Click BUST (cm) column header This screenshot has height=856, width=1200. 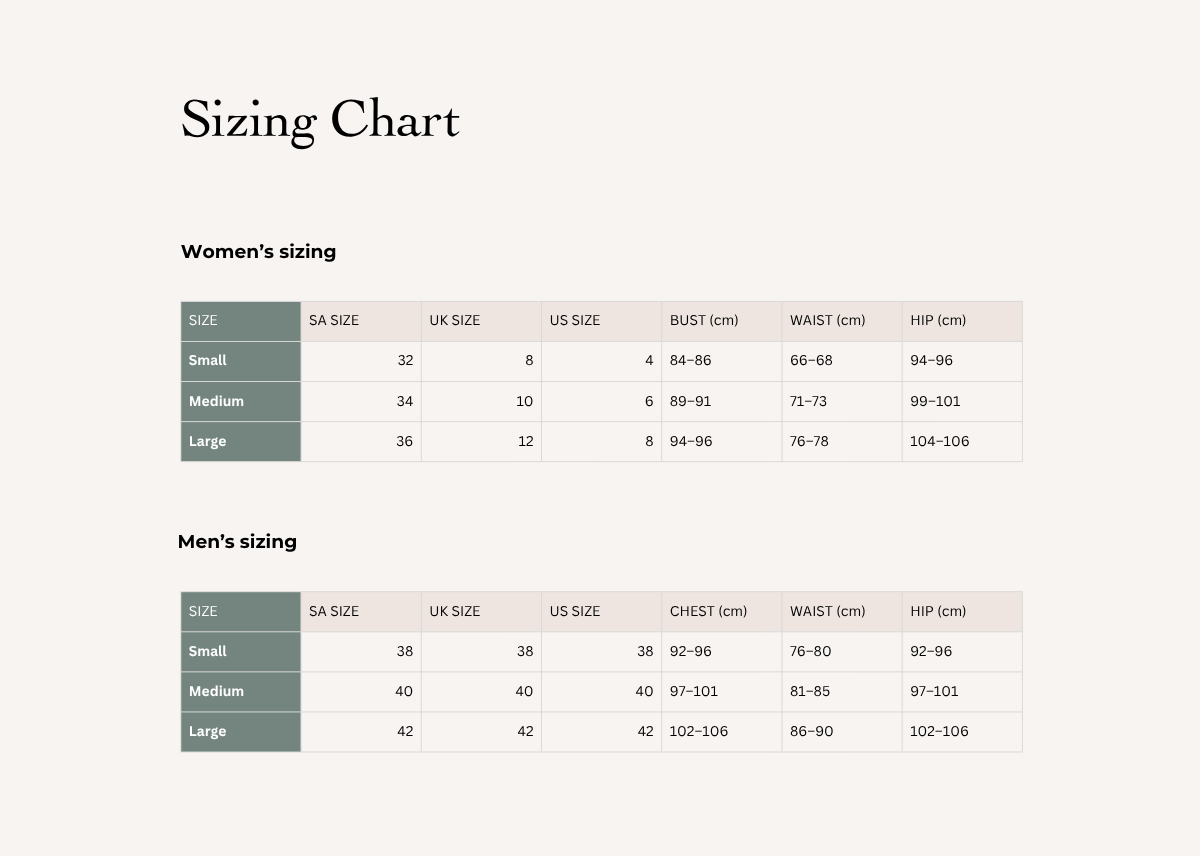tap(704, 321)
